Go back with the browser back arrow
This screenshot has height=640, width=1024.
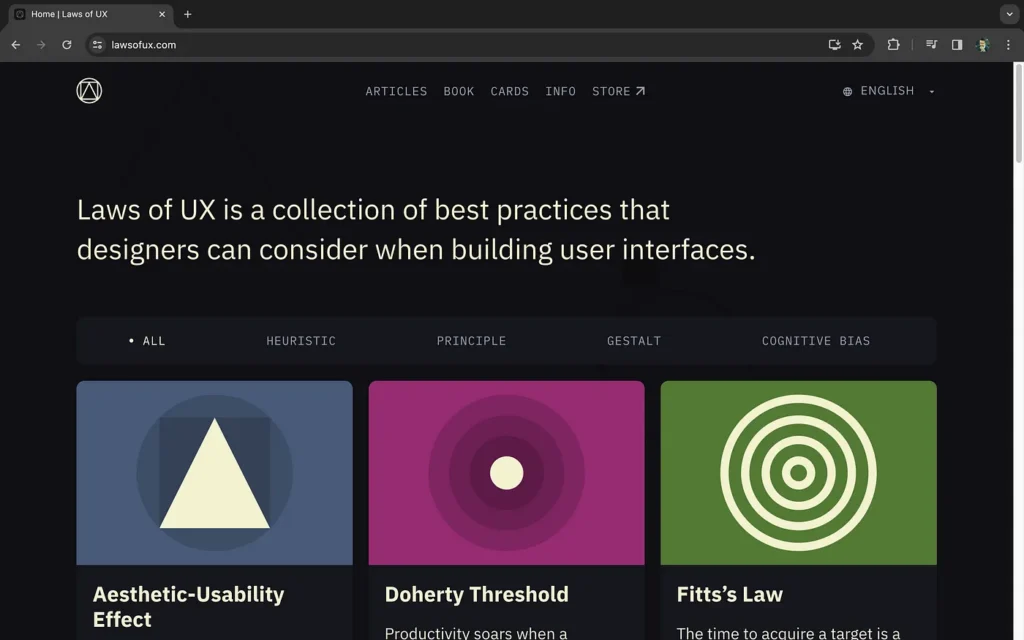pos(16,45)
